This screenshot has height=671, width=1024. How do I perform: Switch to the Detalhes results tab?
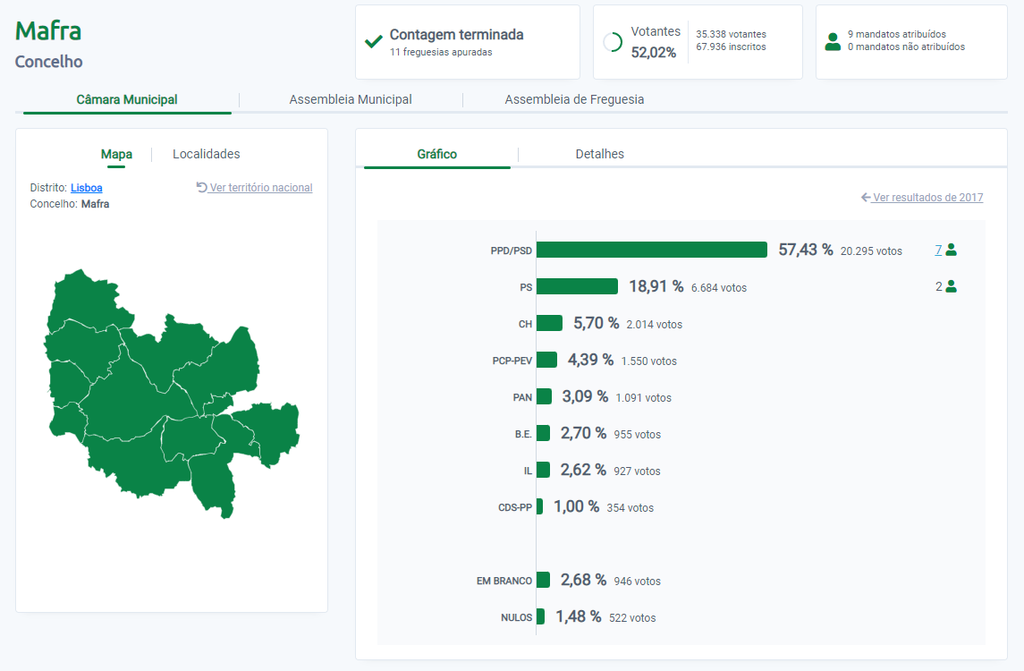click(599, 154)
